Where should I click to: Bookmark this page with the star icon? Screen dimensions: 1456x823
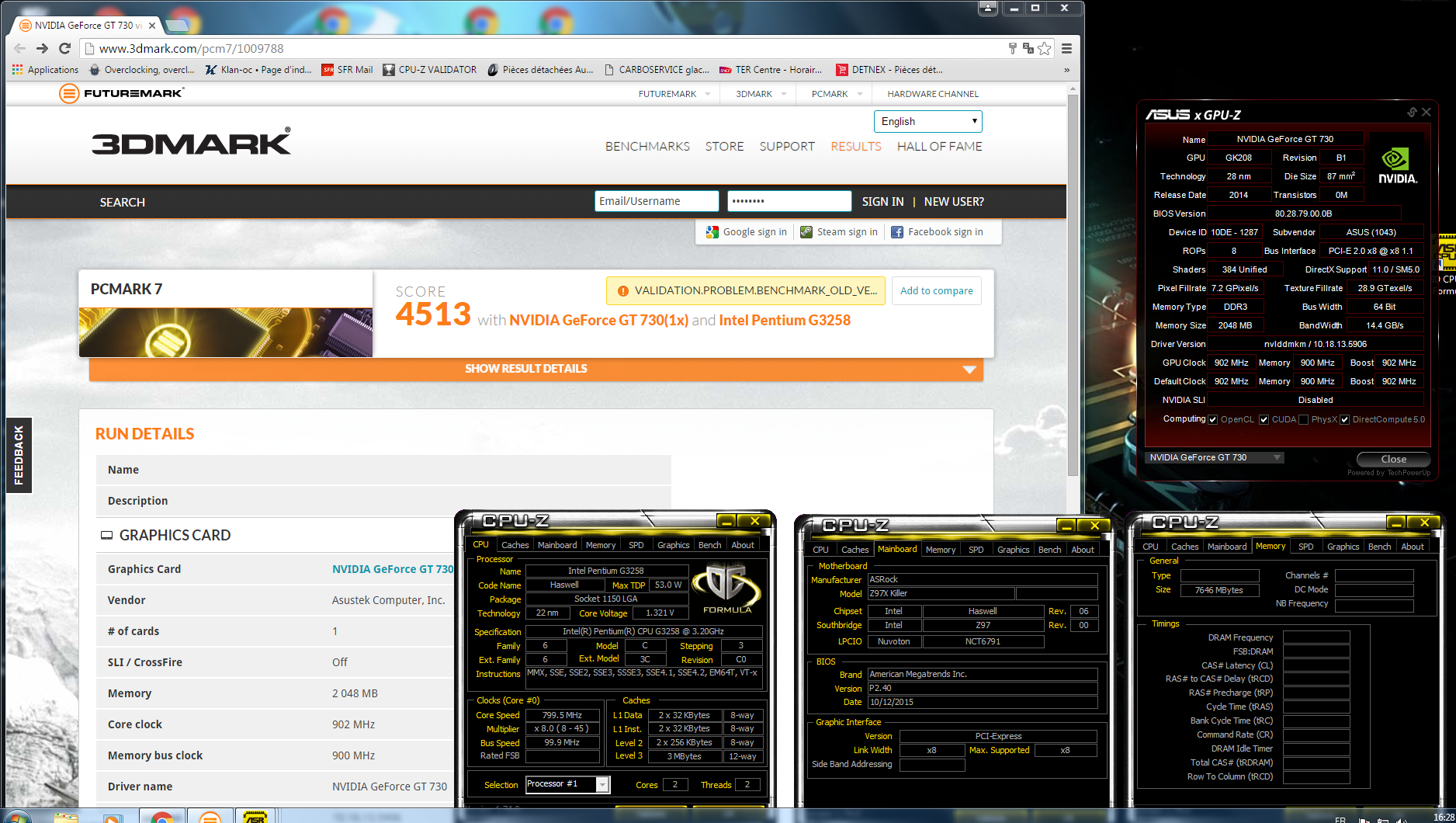(1045, 48)
